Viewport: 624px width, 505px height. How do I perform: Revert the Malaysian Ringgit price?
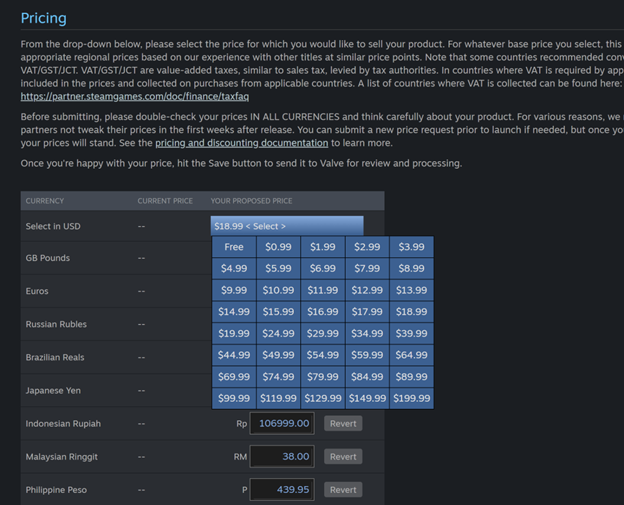tap(343, 456)
